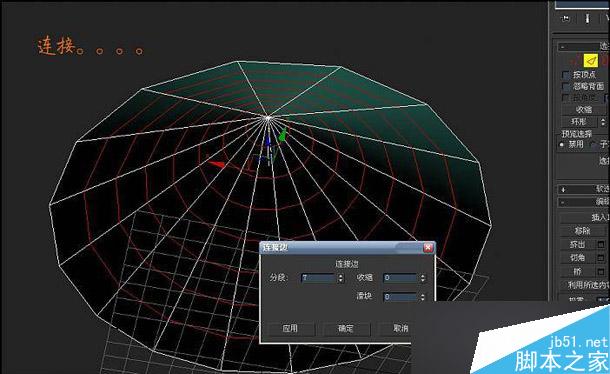Open settings box beside 切角 (Chamfer)
This screenshot has height=374, width=610.
point(601,258)
